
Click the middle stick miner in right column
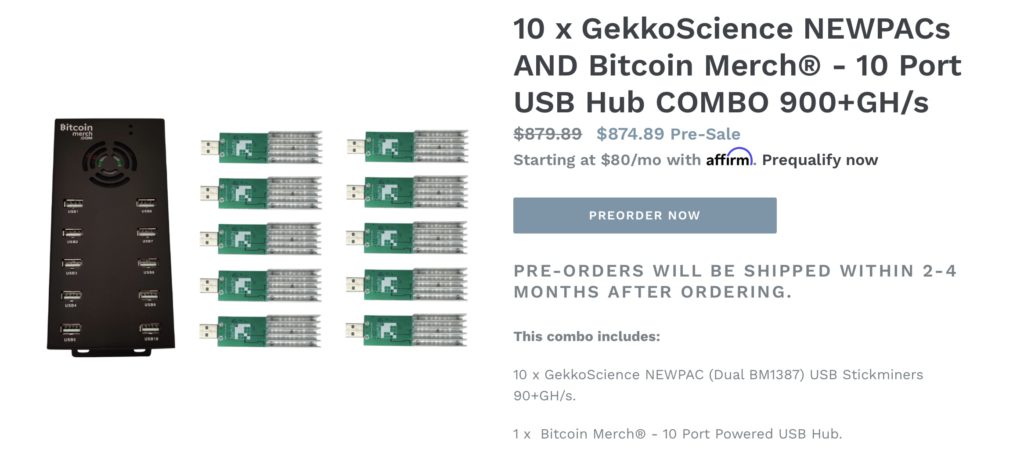408,238
